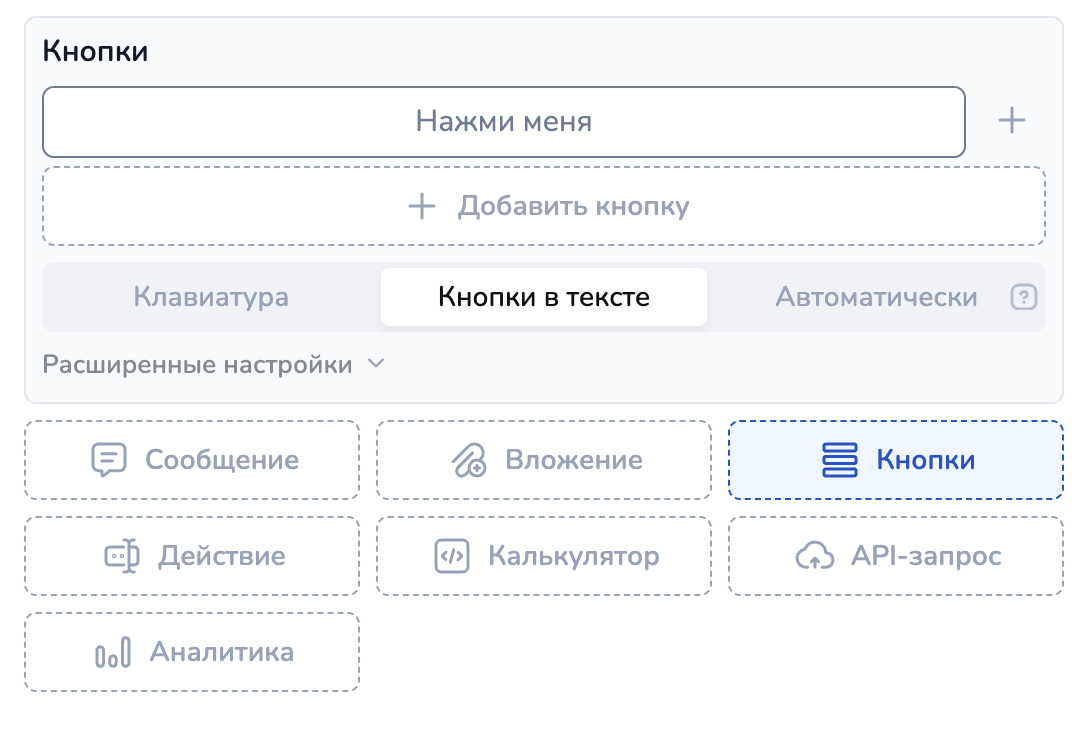The height and width of the screenshot is (734, 1088).
Task: Set button mode to Автоматически
Action: (x=876, y=297)
